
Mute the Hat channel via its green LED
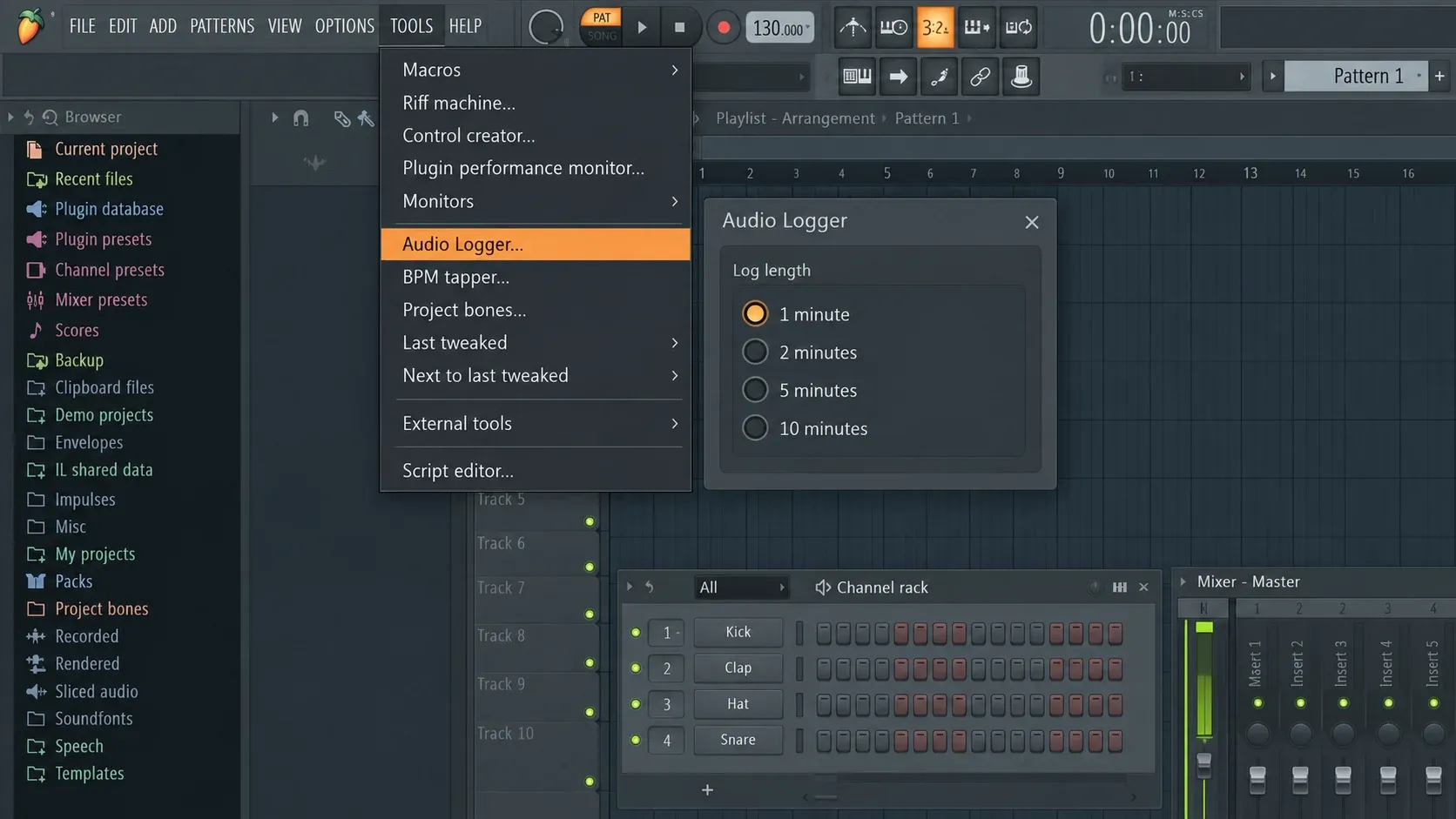[x=636, y=704]
